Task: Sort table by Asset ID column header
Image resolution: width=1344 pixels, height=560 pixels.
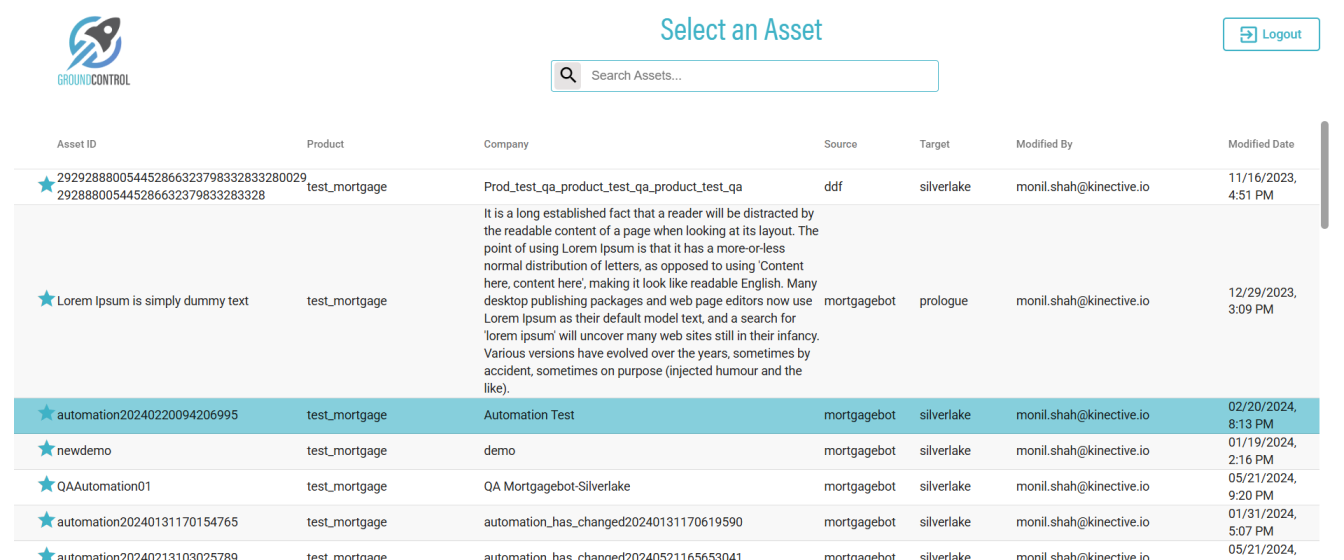Action: click(x=77, y=144)
